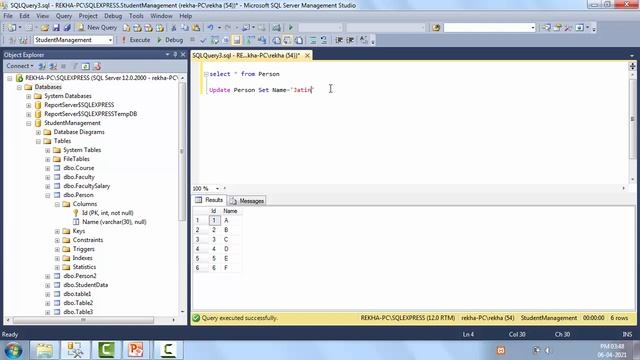Image resolution: width=640 pixels, height=360 pixels.
Task: Toggle Object Explorer auto-hide pin
Action: [175, 55]
